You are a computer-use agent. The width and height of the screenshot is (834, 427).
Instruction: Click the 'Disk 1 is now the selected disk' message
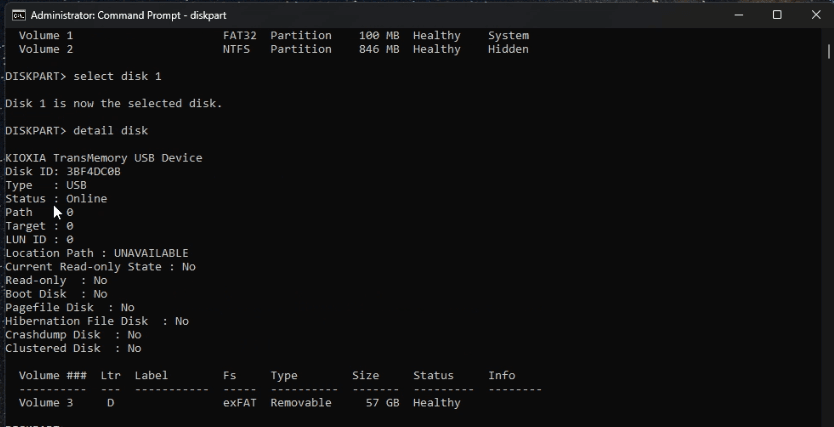pos(114,104)
